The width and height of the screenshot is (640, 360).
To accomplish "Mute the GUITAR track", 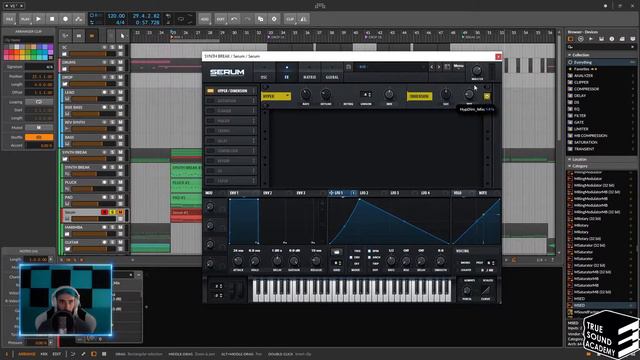I will (x=120, y=242).
